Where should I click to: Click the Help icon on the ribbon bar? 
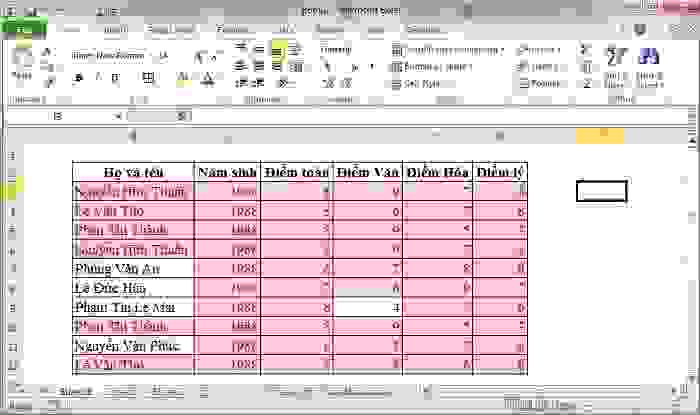641,29
